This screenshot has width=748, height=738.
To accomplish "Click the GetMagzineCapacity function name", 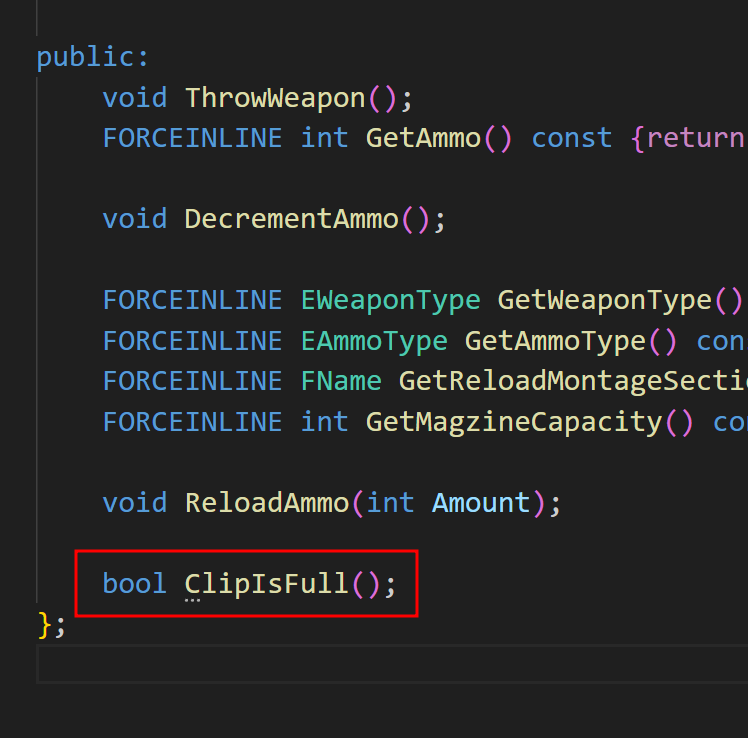I will 514,423.
